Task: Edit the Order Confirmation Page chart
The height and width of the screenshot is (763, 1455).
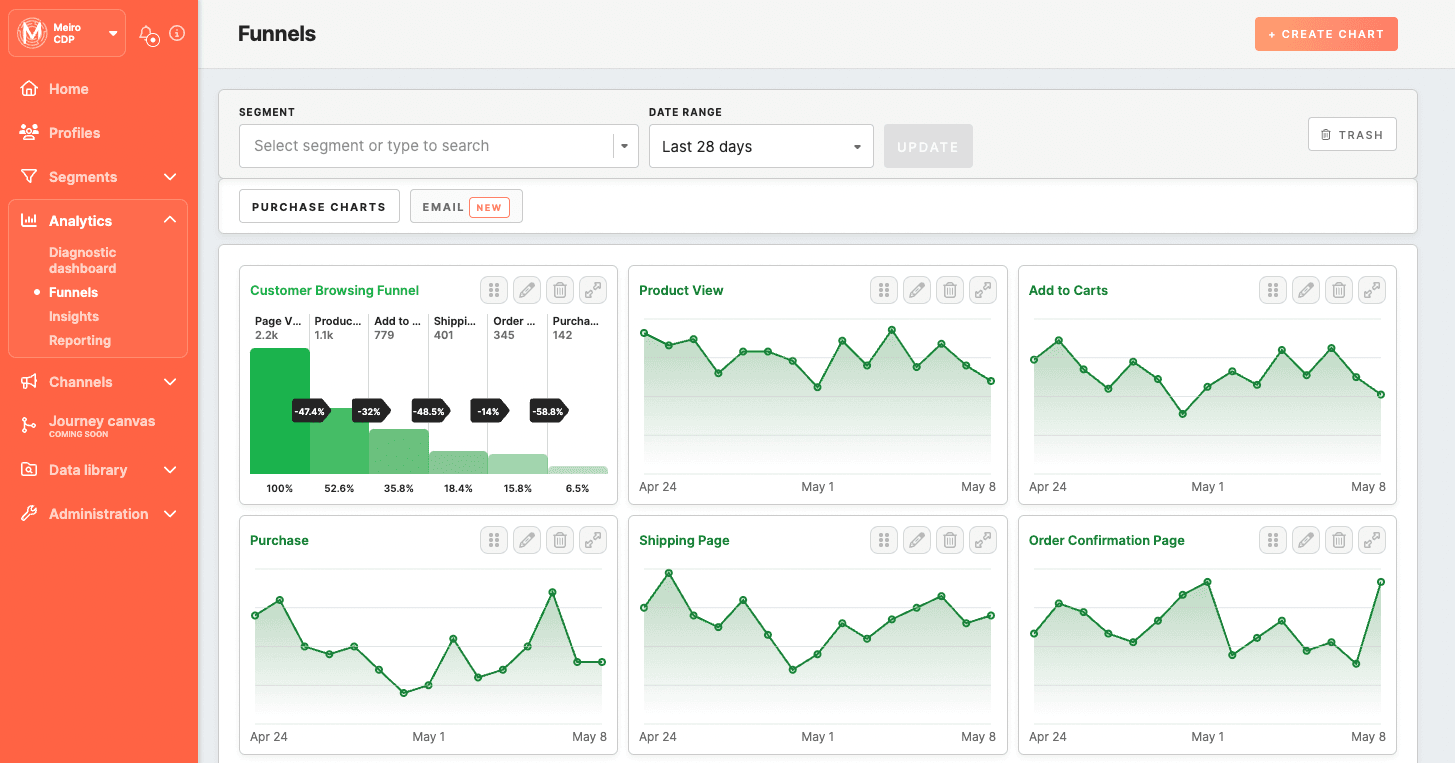Action: point(1305,539)
